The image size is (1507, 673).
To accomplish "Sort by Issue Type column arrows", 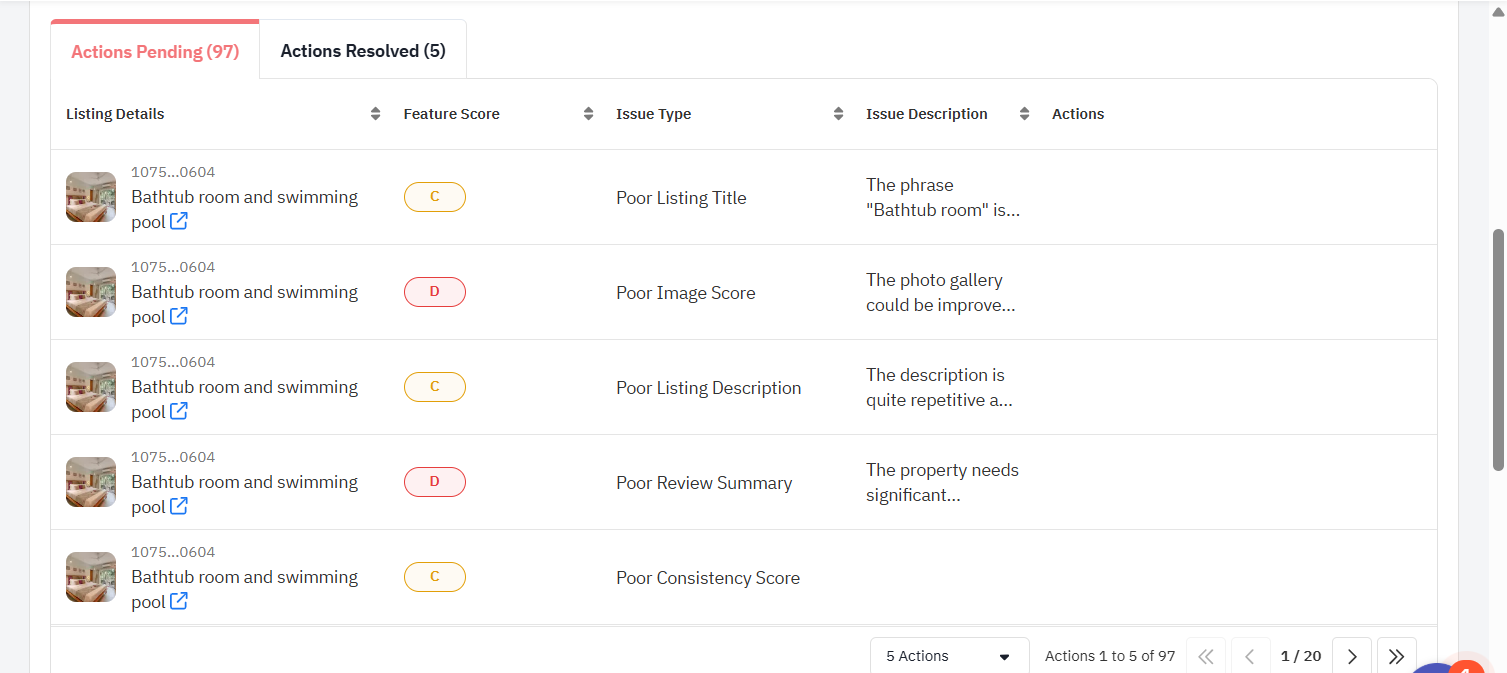I will [838, 114].
